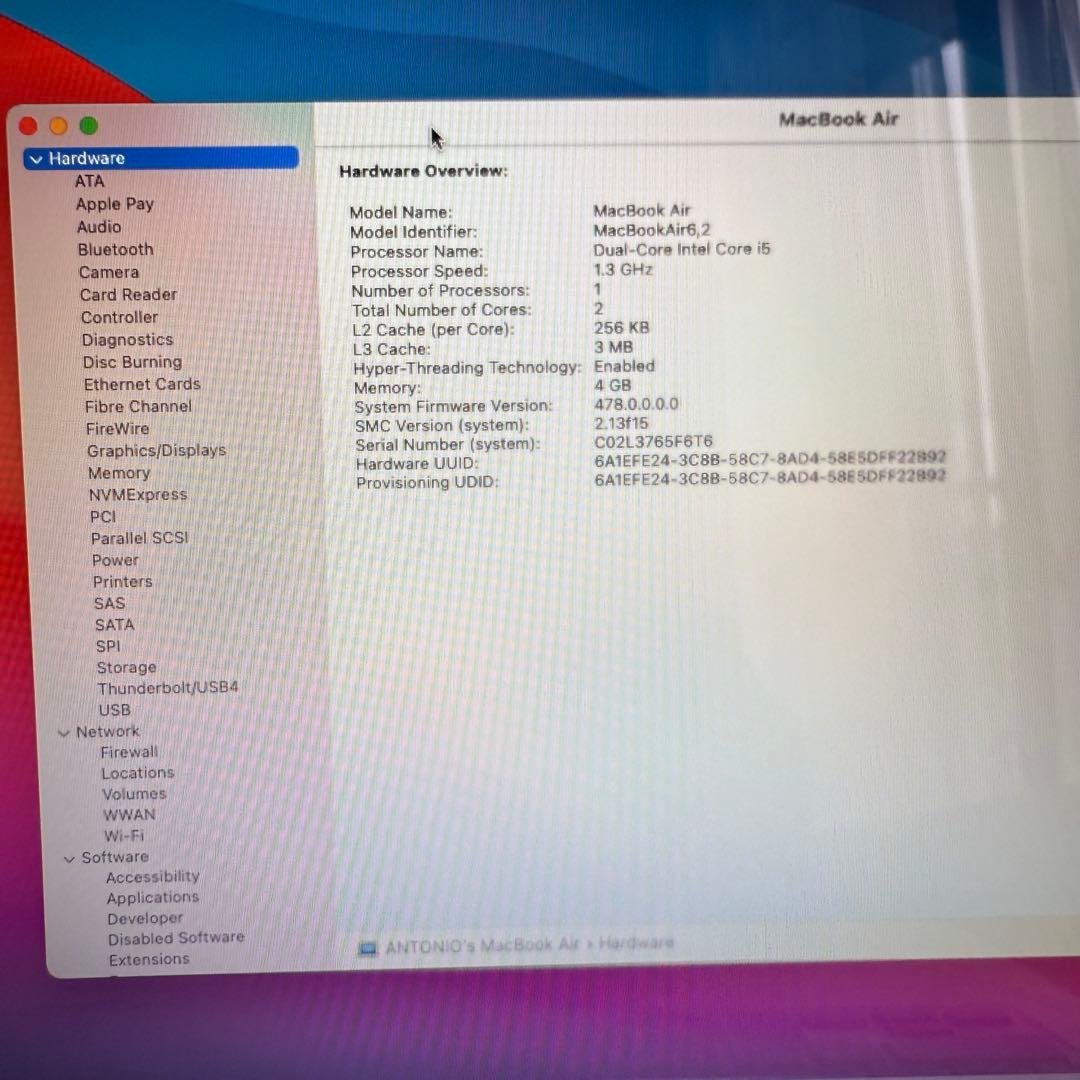The width and height of the screenshot is (1080, 1080).
Task: Select Power in the Hardware list
Action: click(114, 560)
